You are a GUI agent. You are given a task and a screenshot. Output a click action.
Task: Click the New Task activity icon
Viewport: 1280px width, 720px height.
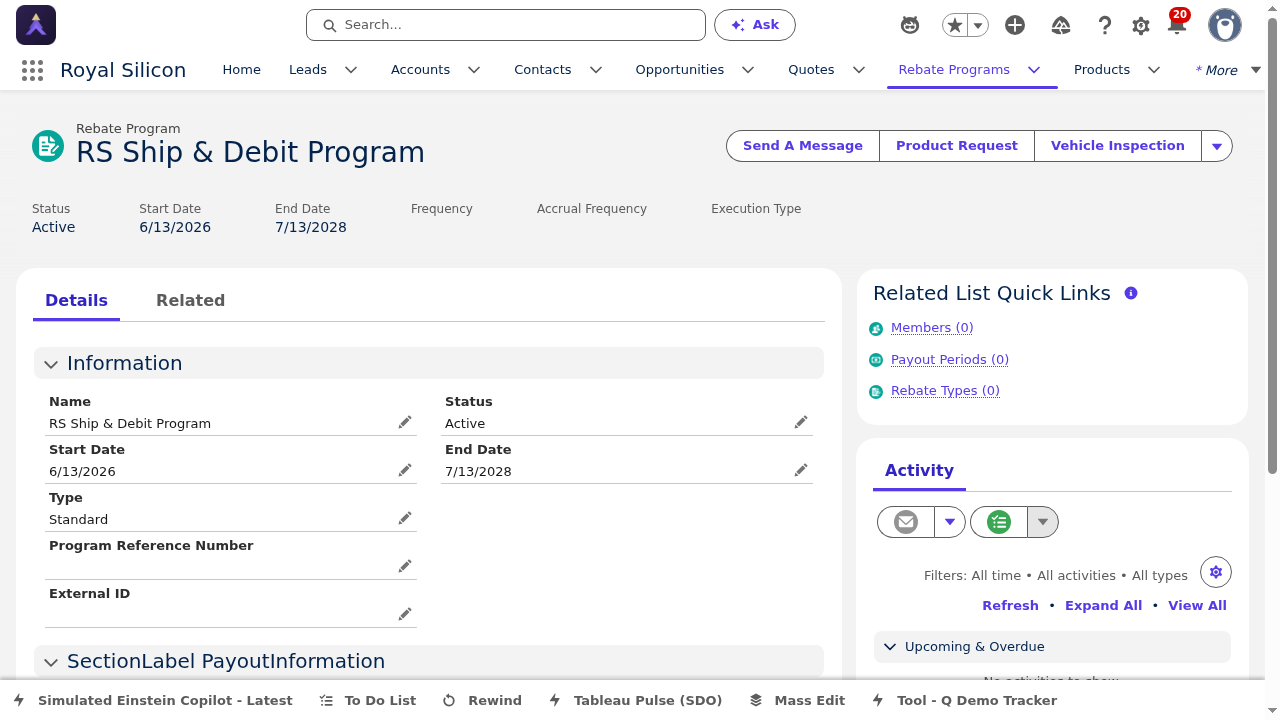[999, 522]
